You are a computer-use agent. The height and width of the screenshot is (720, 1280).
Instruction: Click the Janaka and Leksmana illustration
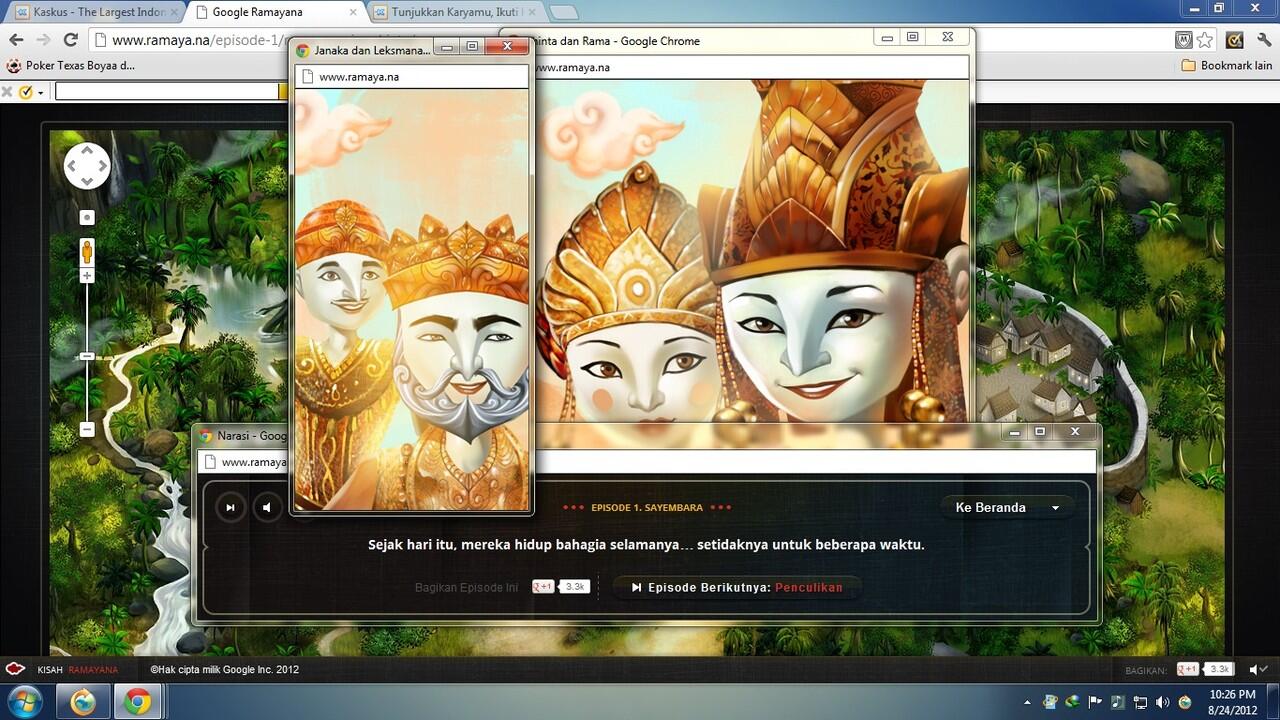pyautogui.click(x=410, y=300)
